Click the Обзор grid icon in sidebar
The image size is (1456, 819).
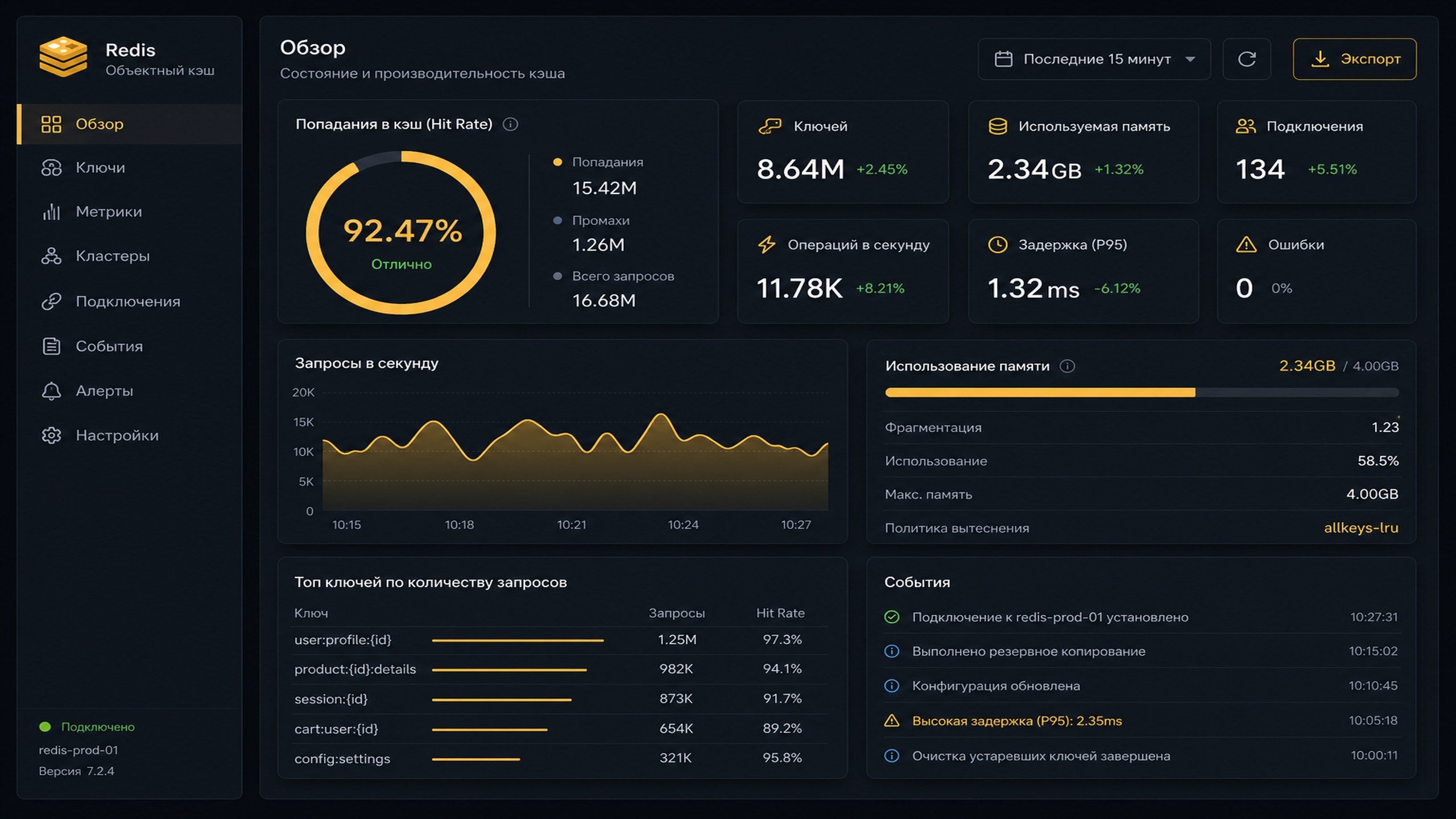[x=51, y=124]
